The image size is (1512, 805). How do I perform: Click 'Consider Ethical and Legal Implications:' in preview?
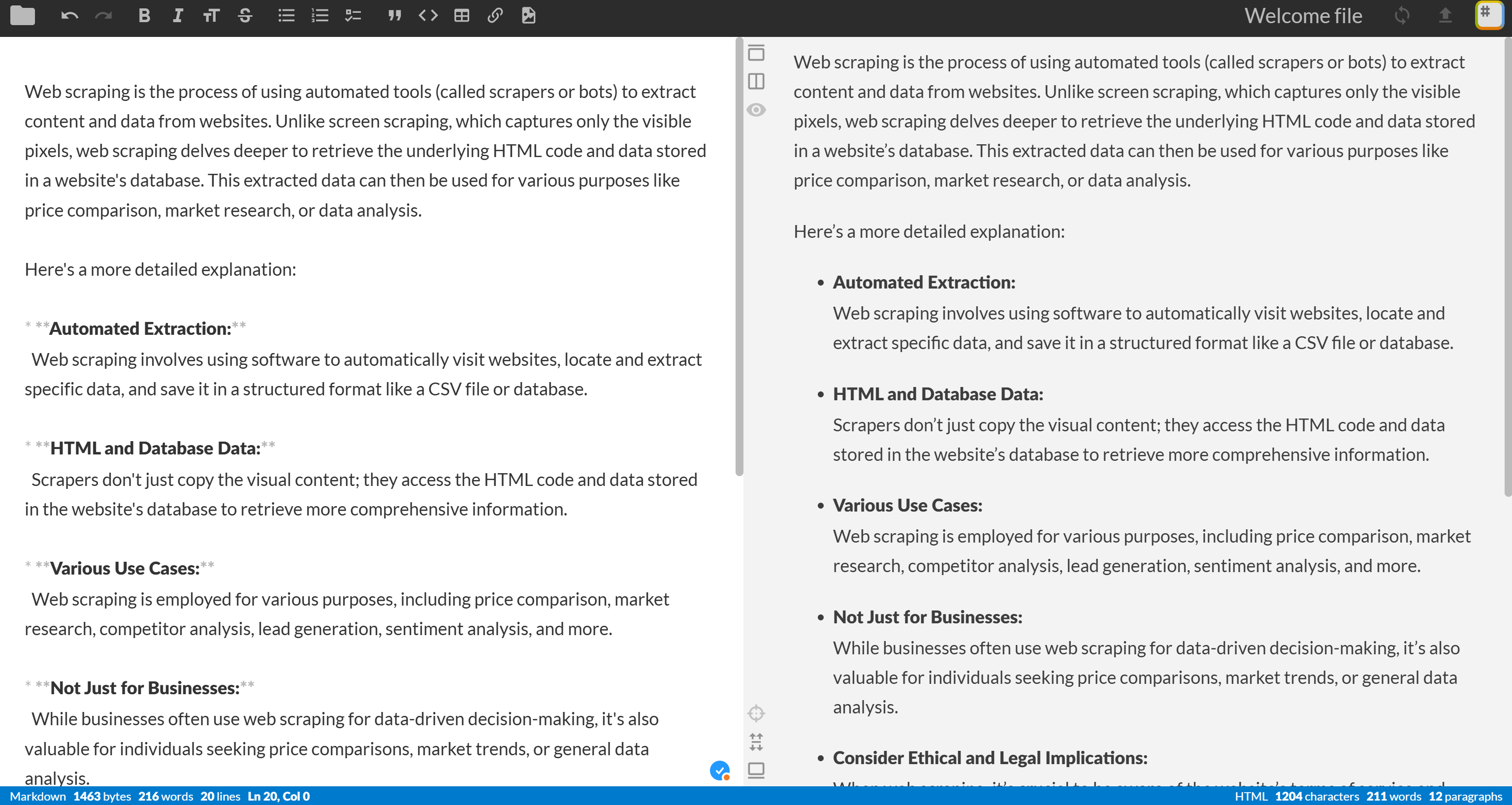pos(990,758)
